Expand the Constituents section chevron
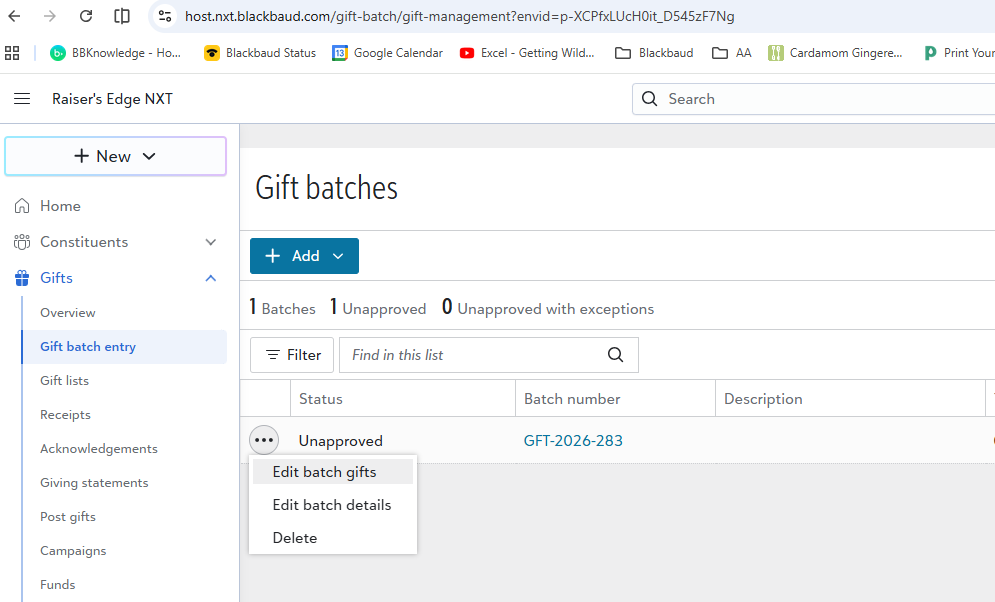995x602 pixels. pos(211,242)
